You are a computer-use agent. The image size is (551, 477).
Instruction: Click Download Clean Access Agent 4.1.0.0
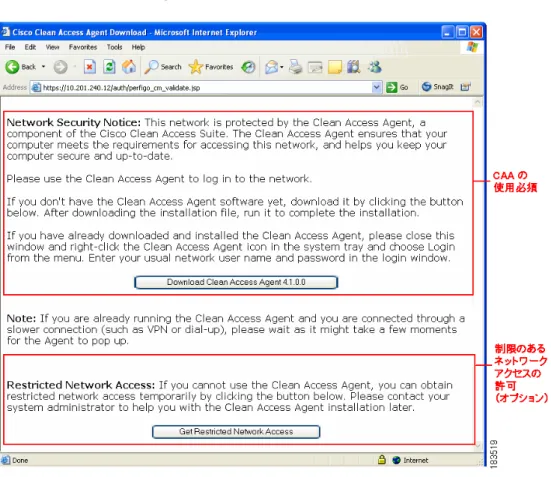[236, 282]
